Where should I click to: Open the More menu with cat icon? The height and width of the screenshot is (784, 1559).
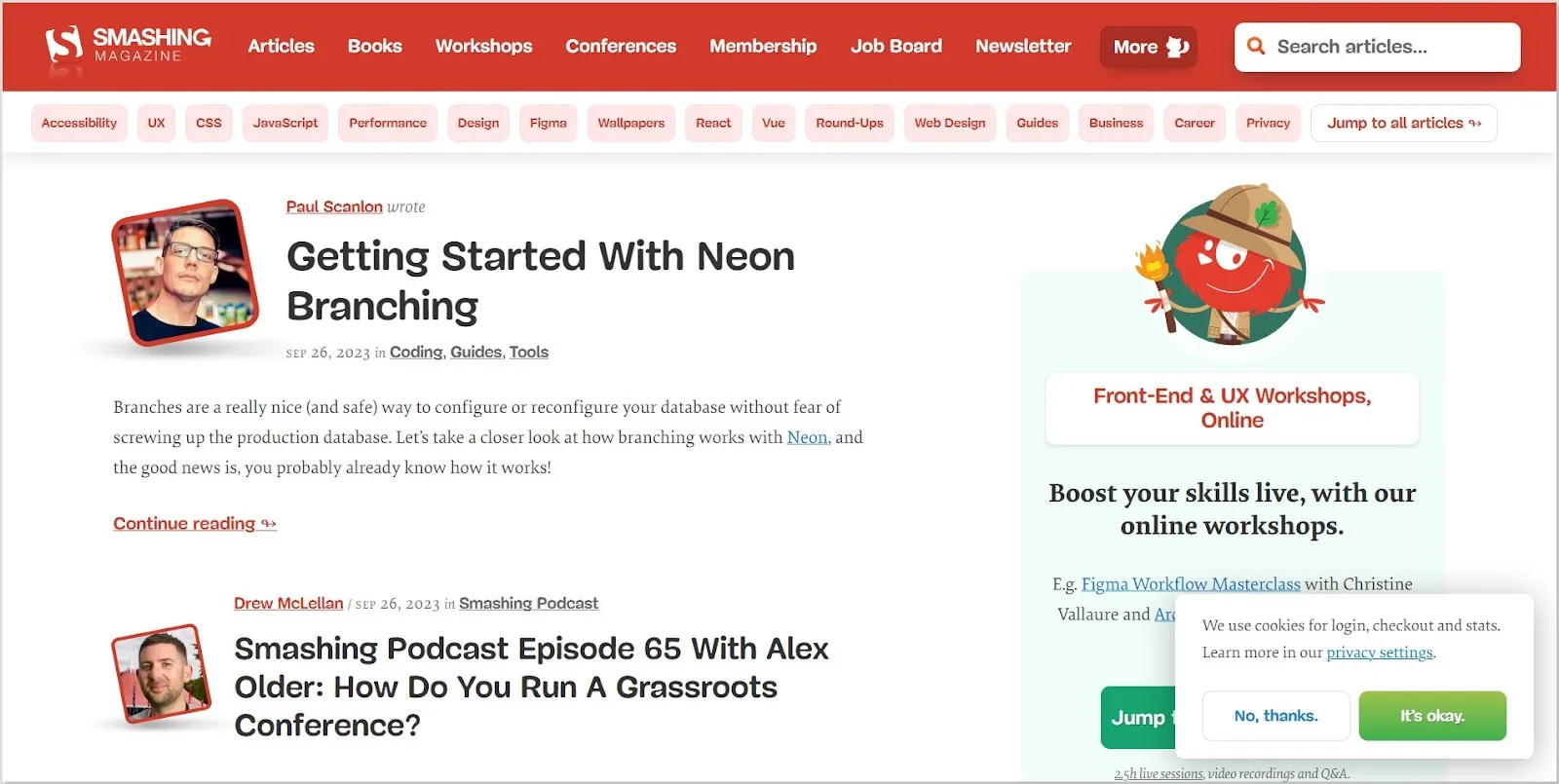click(x=1149, y=47)
